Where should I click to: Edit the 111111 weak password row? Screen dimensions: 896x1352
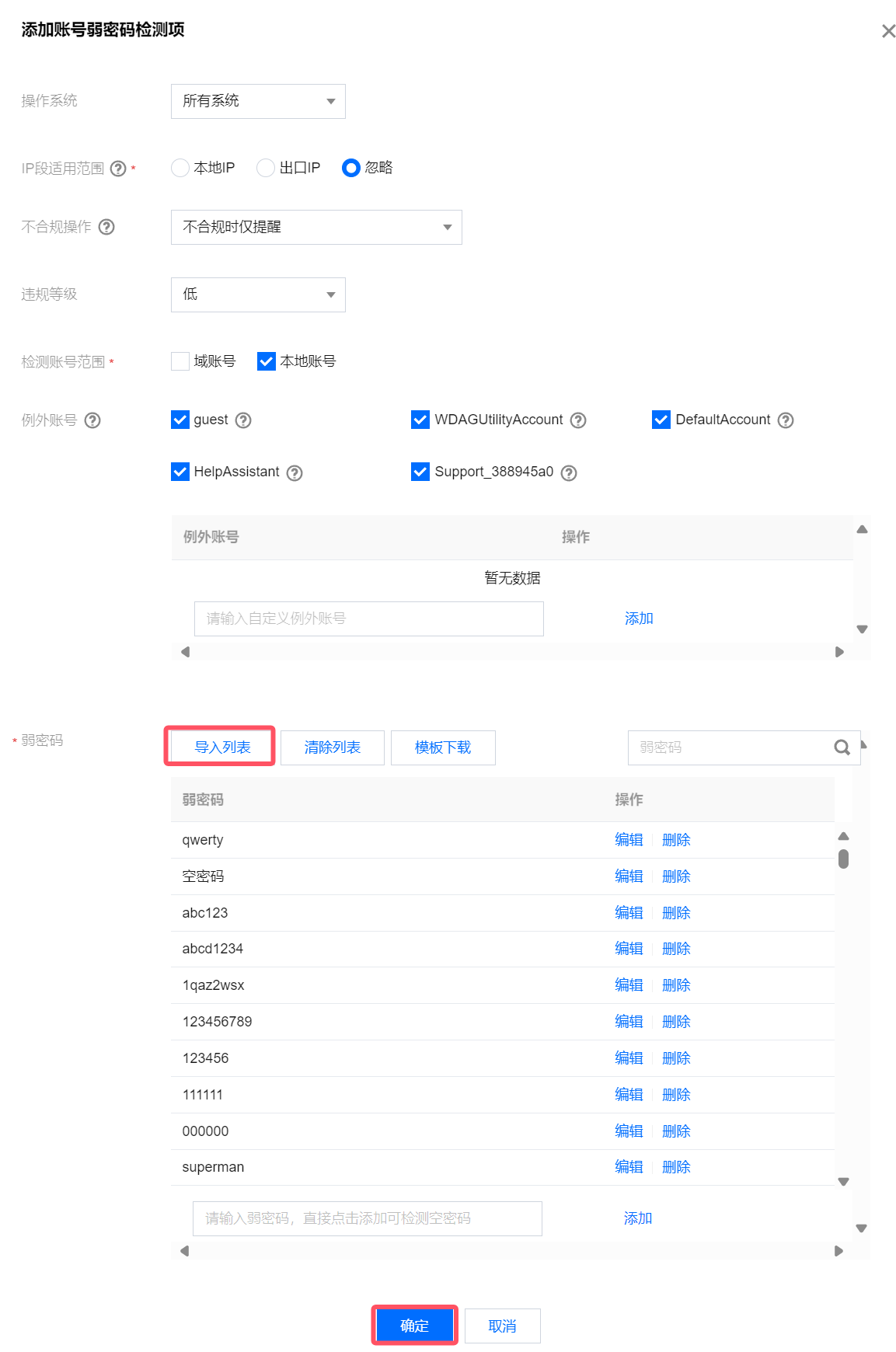(629, 1095)
